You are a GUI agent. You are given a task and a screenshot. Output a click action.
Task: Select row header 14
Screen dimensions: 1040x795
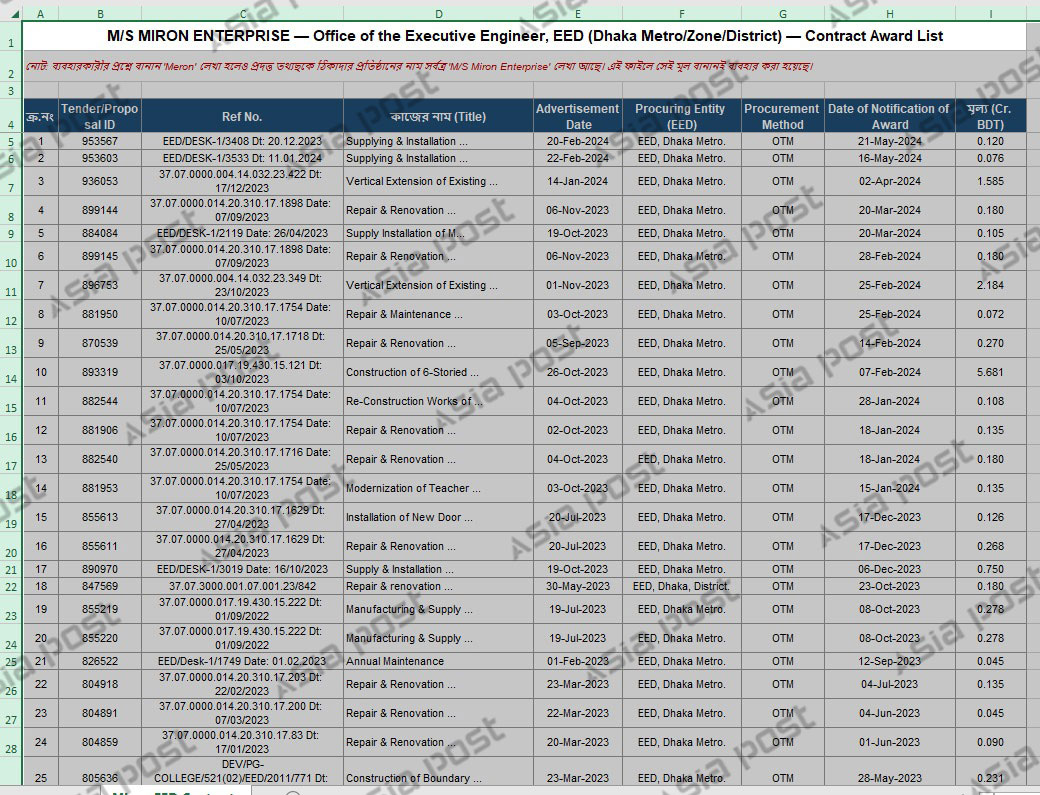coord(11,373)
